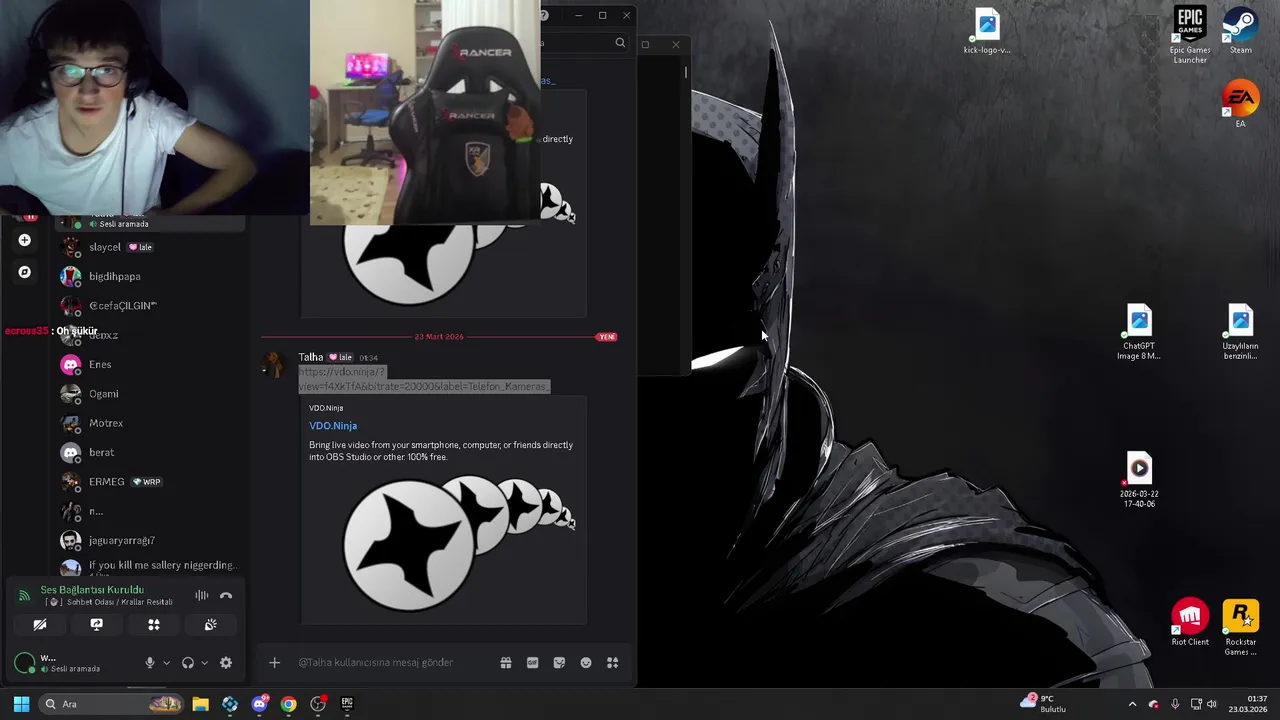Send a gift via gift icon
Screen dimensions: 1280x720
[506, 662]
